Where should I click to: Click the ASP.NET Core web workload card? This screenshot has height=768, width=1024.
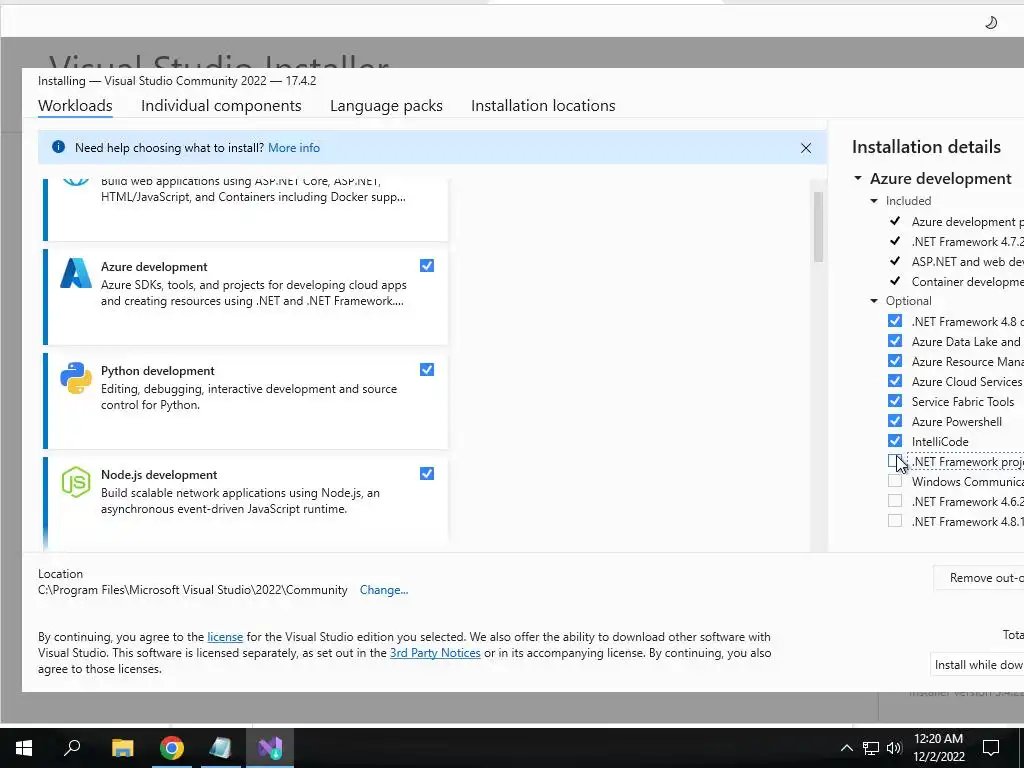coord(246,209)
